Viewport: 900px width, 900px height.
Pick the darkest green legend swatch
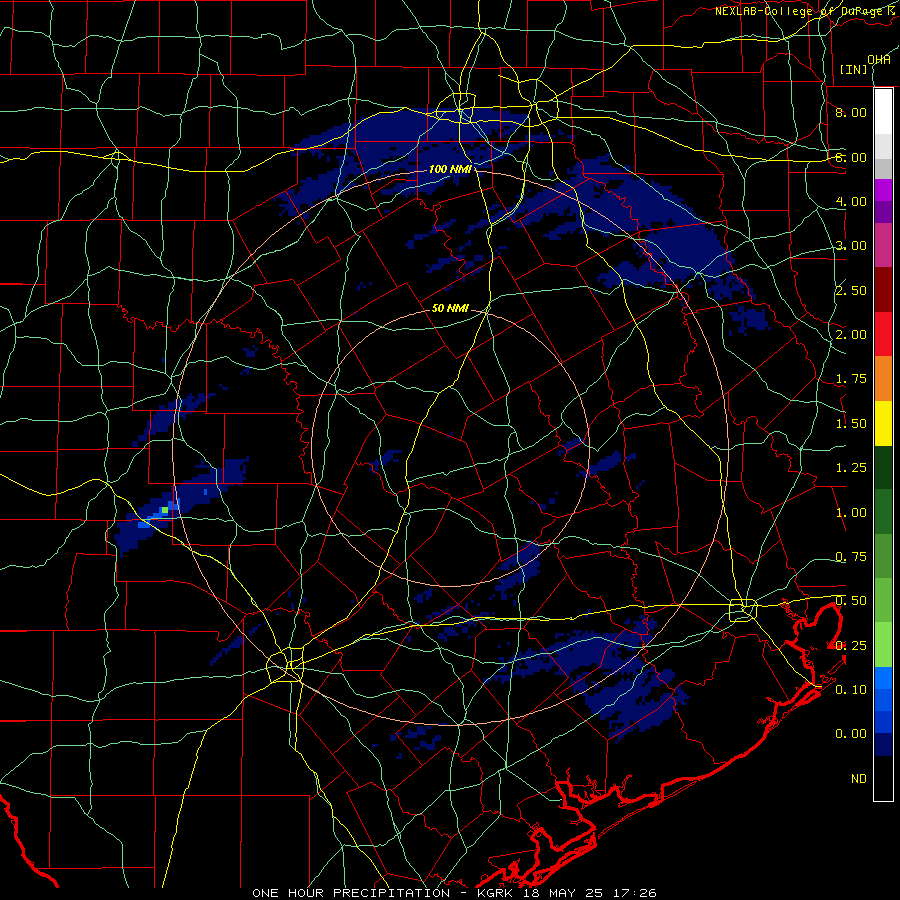pyautogui.click(x=883, y=468)
